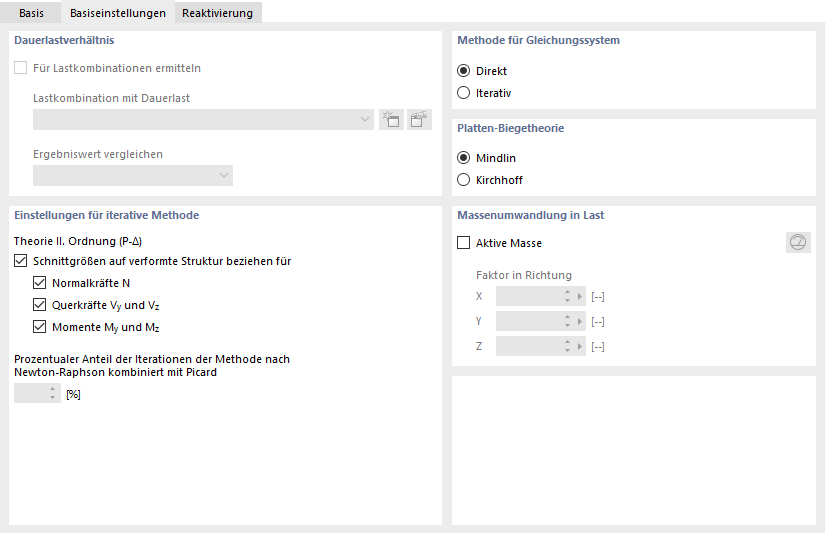Click the Newton-Raphson percentage spinner
The height and width of the screenshot is (533, 825).
[52, 394]
